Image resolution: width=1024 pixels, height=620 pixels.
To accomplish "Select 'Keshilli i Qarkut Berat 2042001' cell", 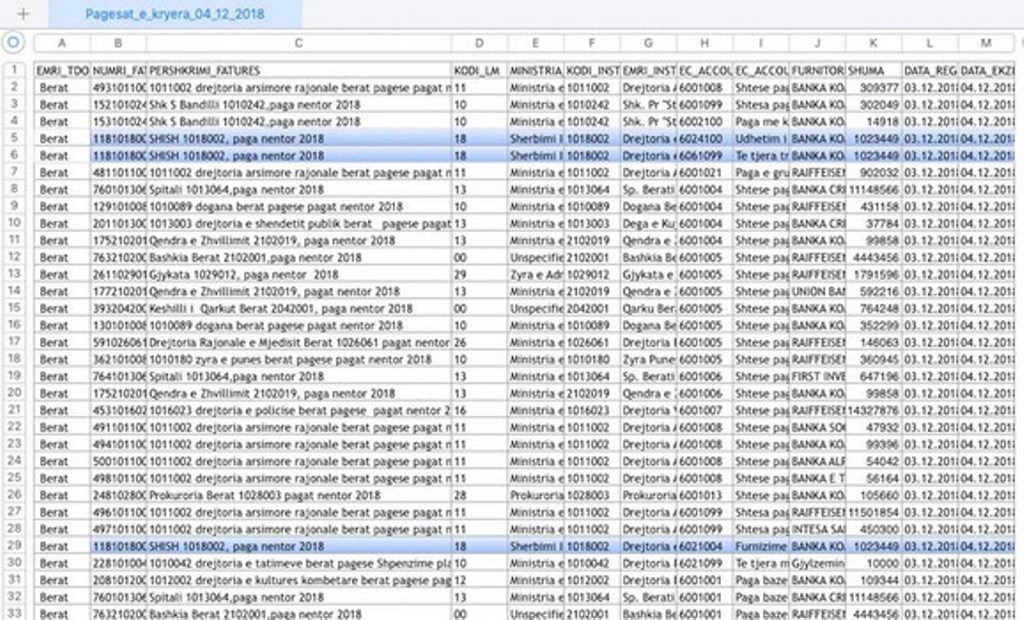I will pos(298,308).
